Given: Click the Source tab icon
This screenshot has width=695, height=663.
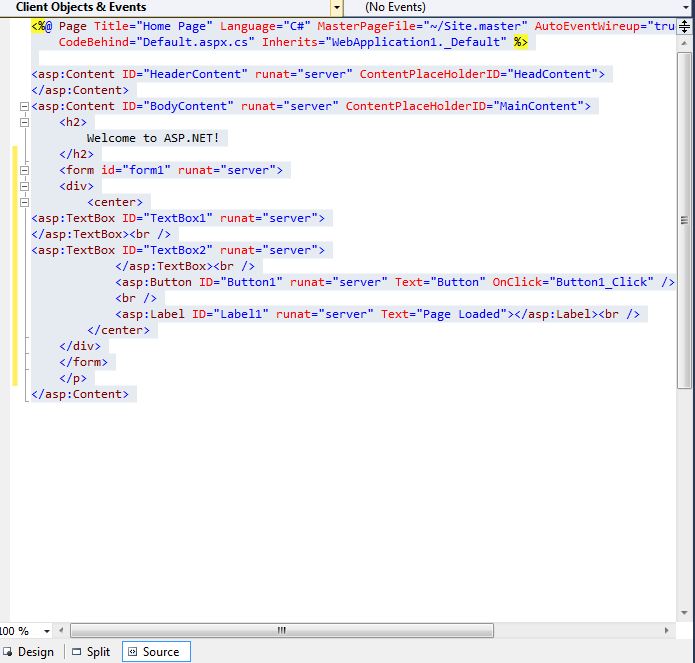Looking at the screenshot, I should pos(133,652).
